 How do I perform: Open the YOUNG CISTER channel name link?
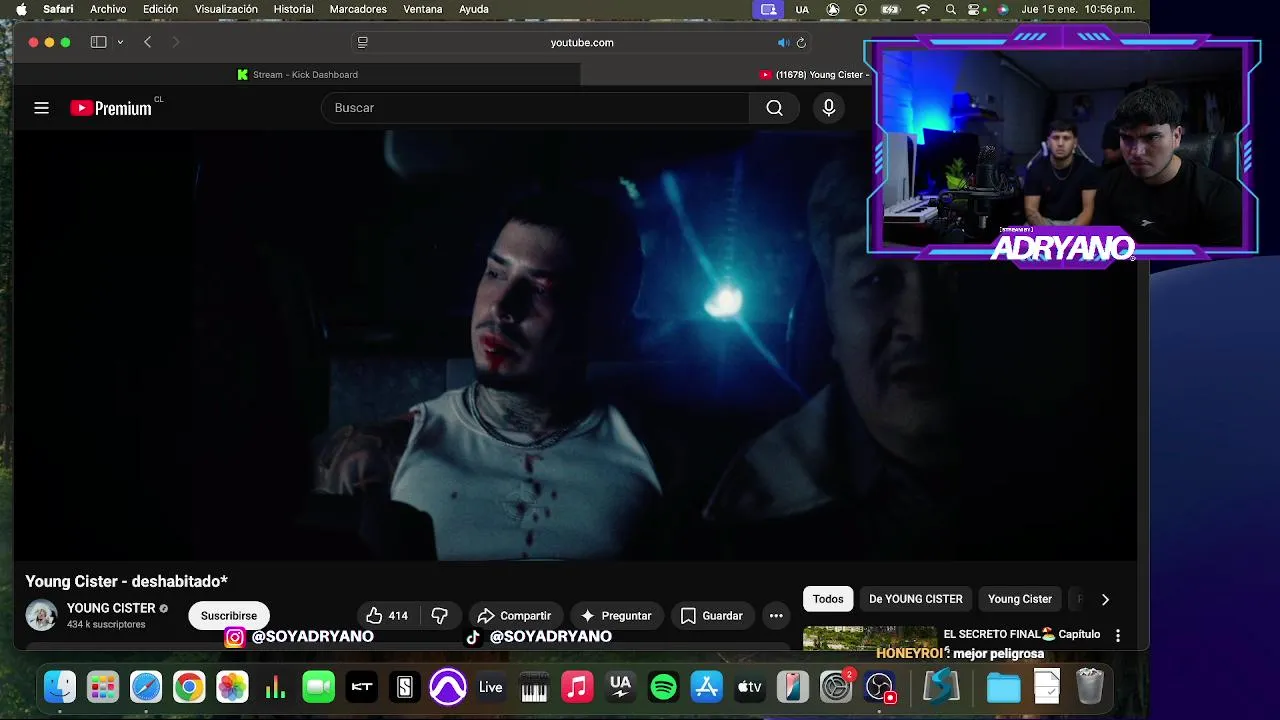coord(111,608)
